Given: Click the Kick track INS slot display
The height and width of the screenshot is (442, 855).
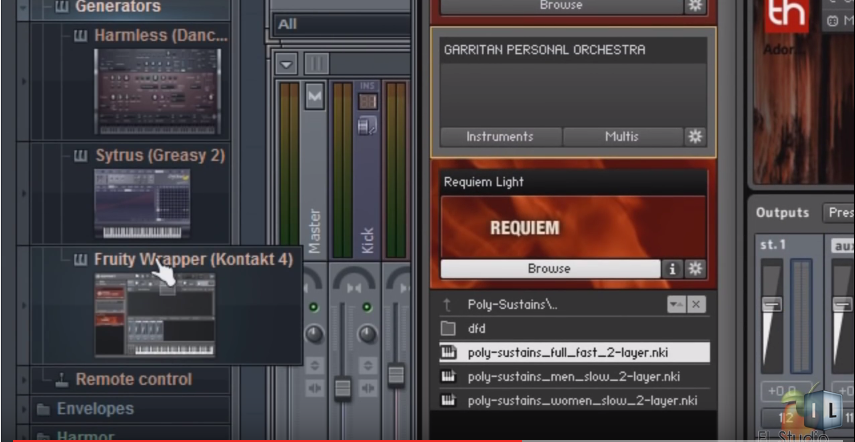Looking at the screenshot, I should pos(368,101).
